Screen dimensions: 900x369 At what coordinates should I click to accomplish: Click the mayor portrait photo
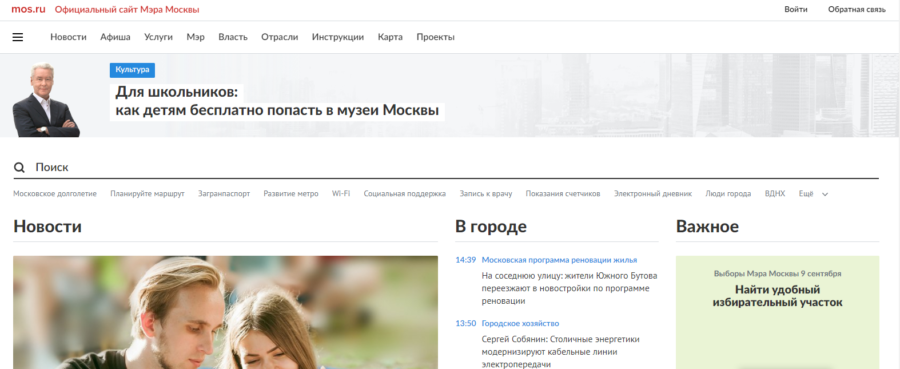(46, 100)
